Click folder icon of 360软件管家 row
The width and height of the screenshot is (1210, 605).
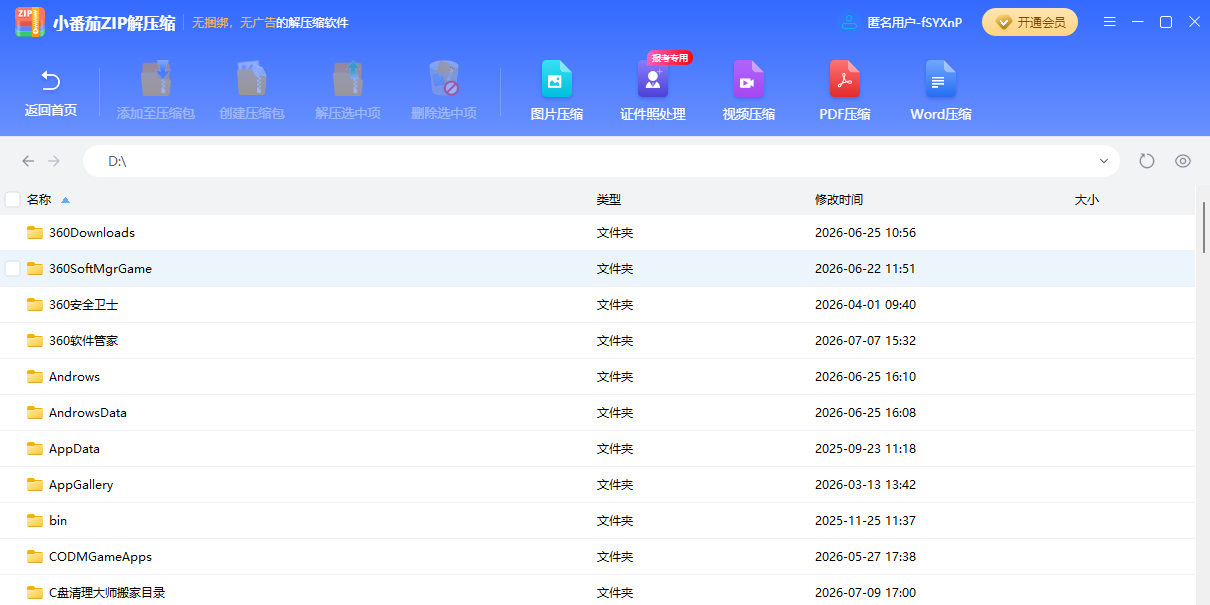35,341
